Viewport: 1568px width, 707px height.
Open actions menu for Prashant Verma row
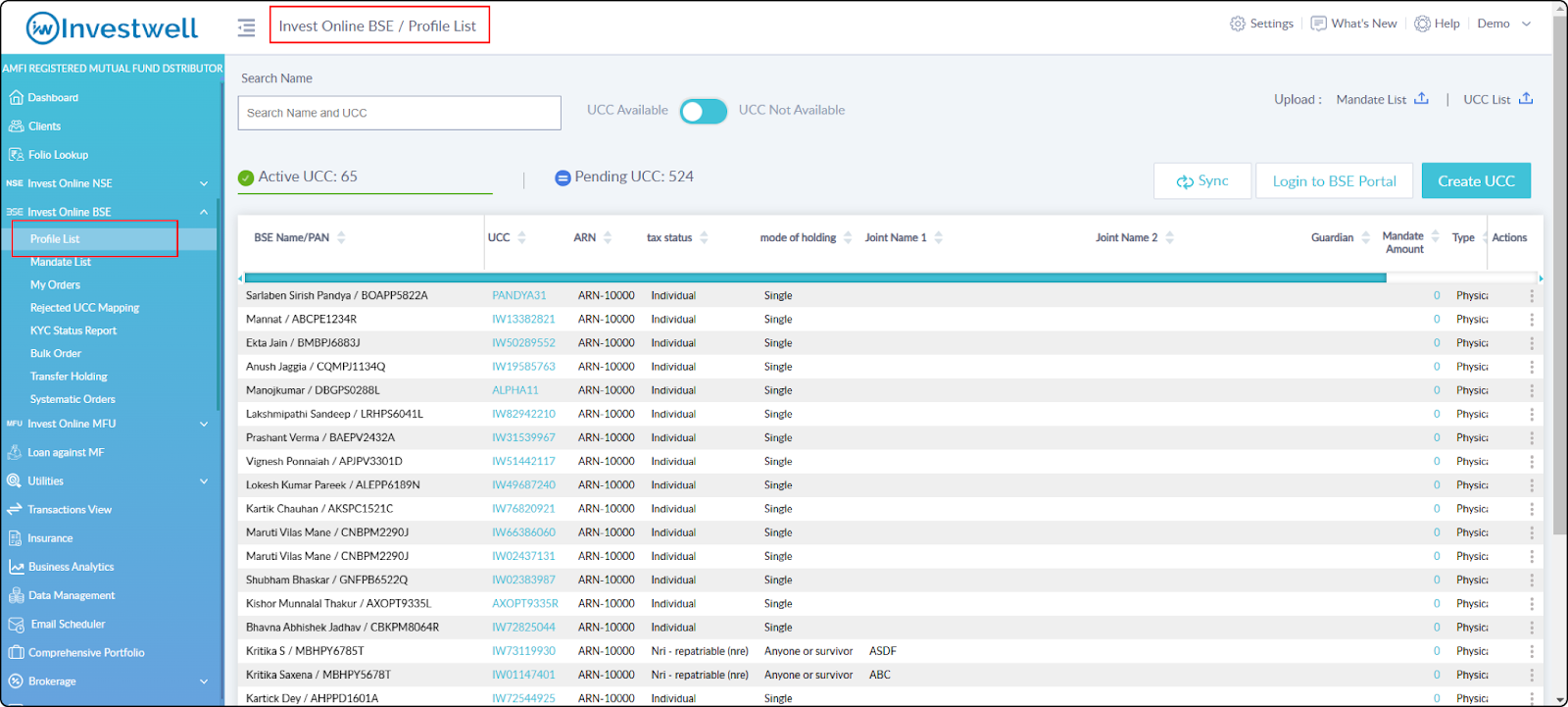1532,437
